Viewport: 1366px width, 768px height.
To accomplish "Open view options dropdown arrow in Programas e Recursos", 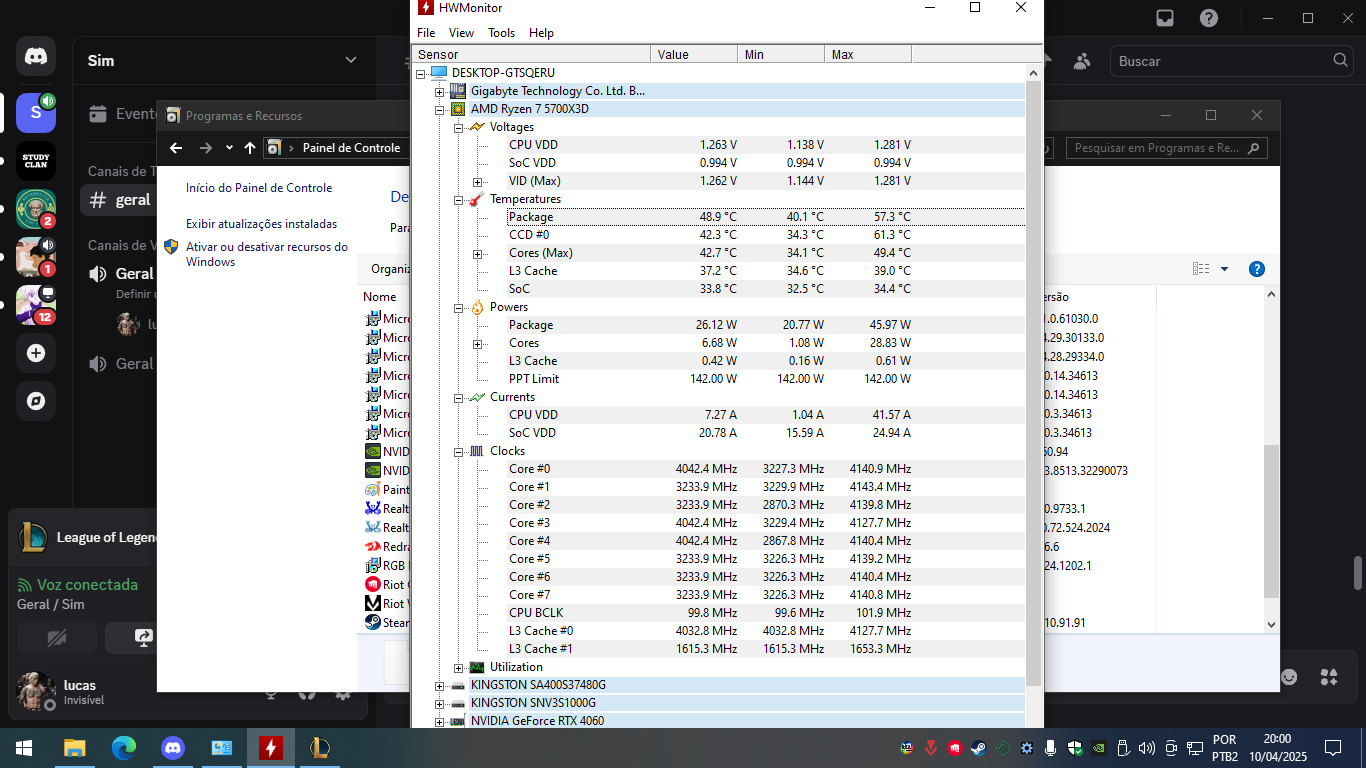I will (1224, 269).
